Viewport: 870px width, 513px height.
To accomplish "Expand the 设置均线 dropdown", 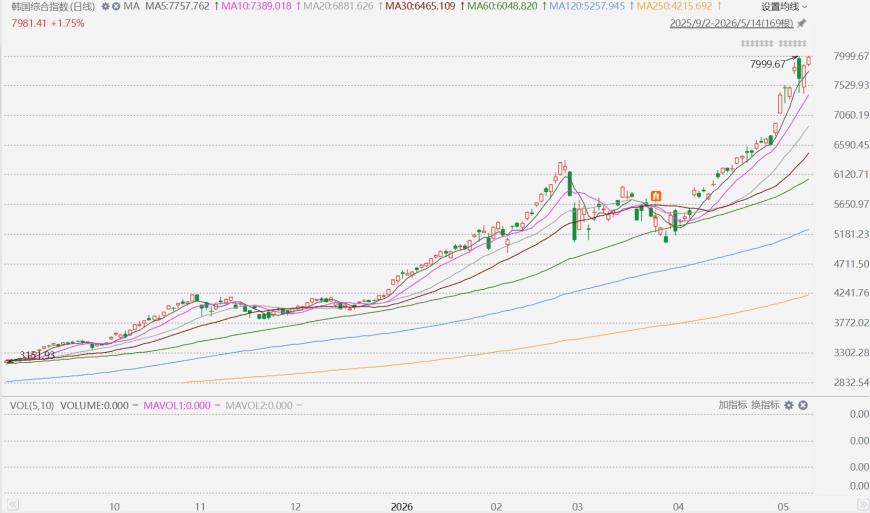I will (x=784, y=7).
